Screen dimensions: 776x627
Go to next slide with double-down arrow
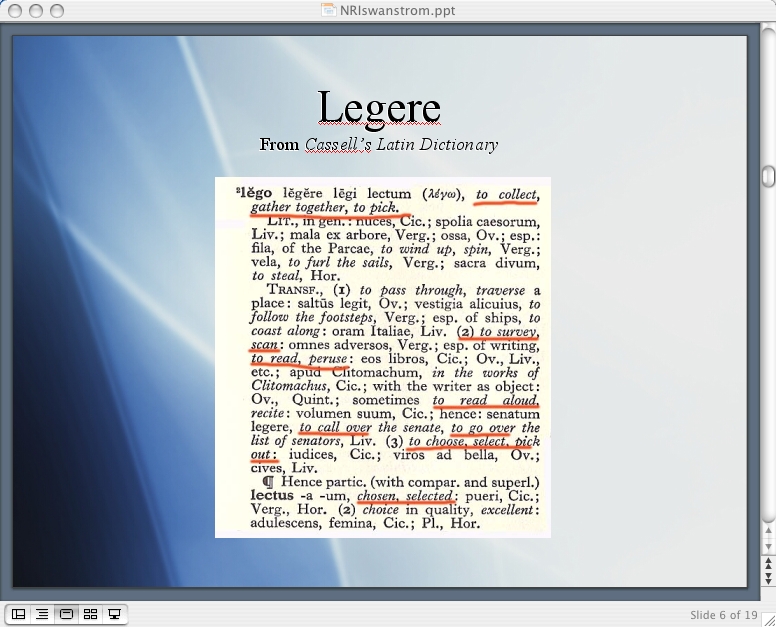point(769,578)
